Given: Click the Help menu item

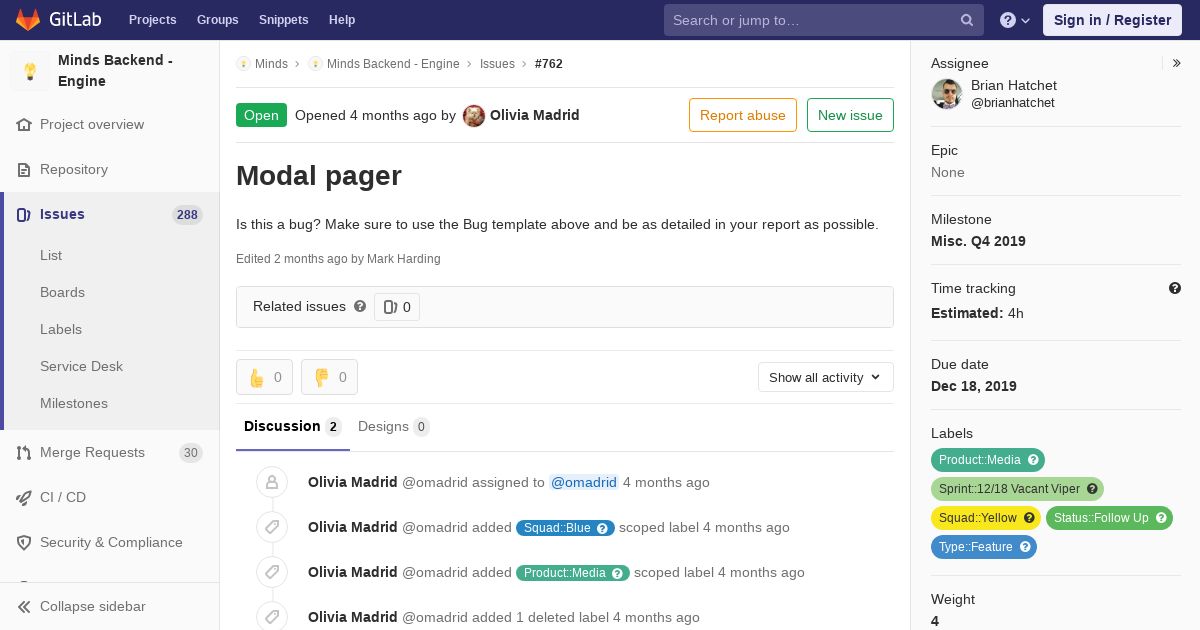Looking at the screenshot, I should pyautogui.click(x=342, y=20).
